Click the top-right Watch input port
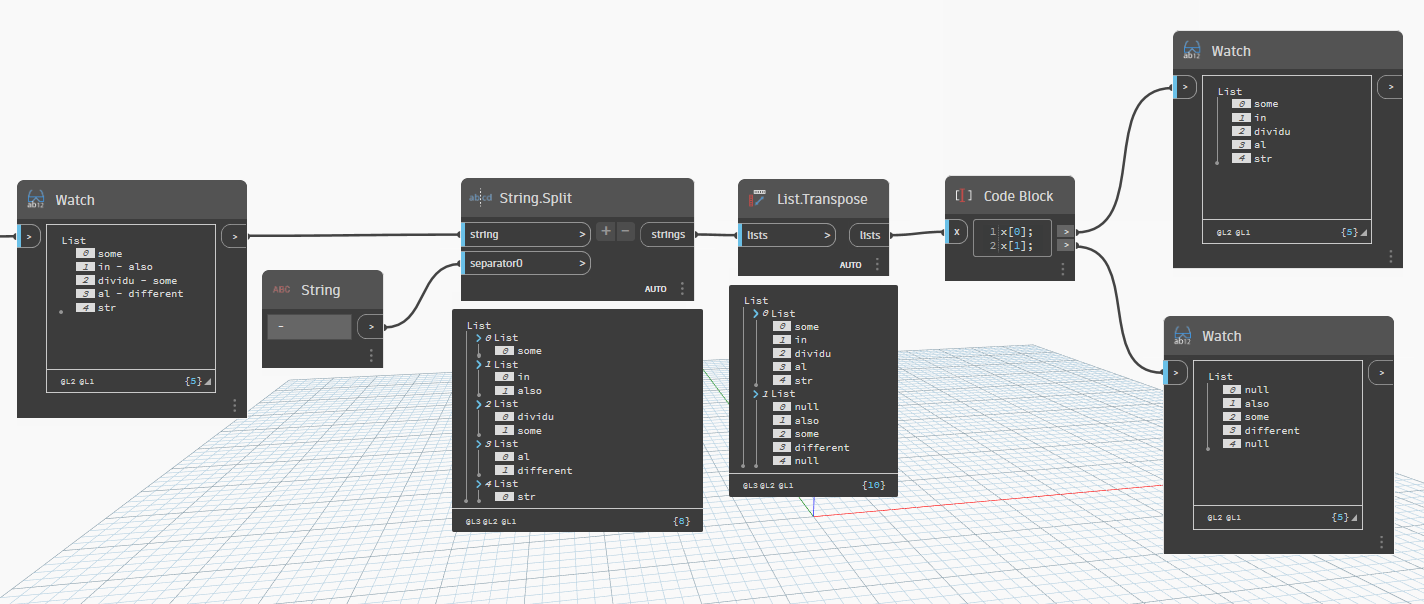Screen dimensions: 1424x604 click(1185, 87)
